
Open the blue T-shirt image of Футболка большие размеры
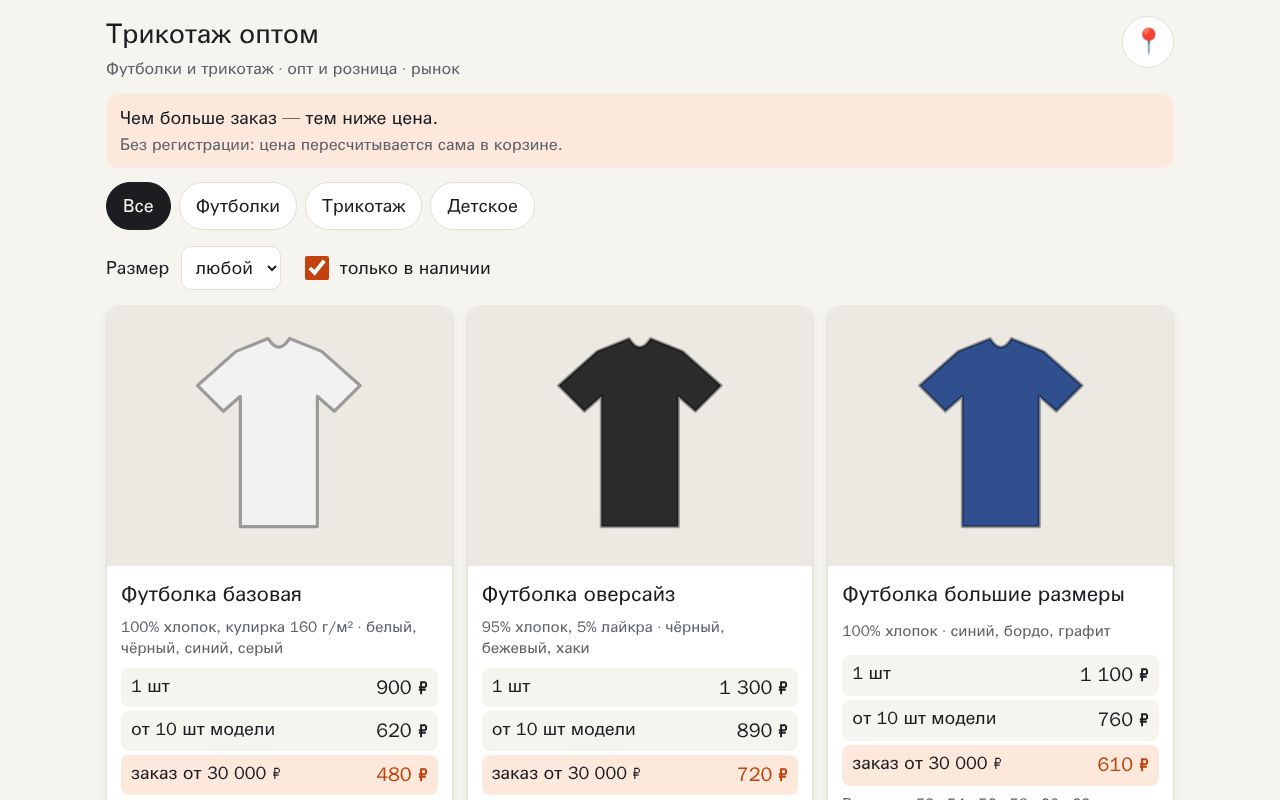tap(1000, 432)
